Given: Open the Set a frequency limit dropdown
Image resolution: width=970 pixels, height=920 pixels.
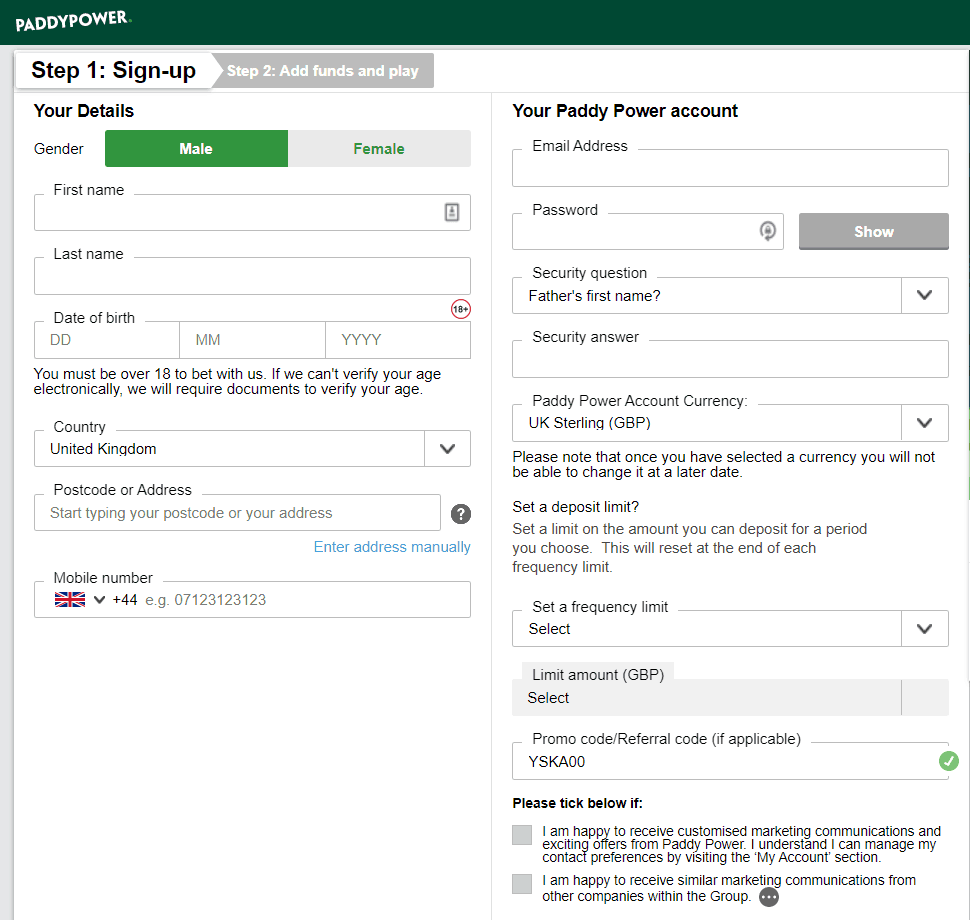Looking at the screenshot, I should 730,629.
